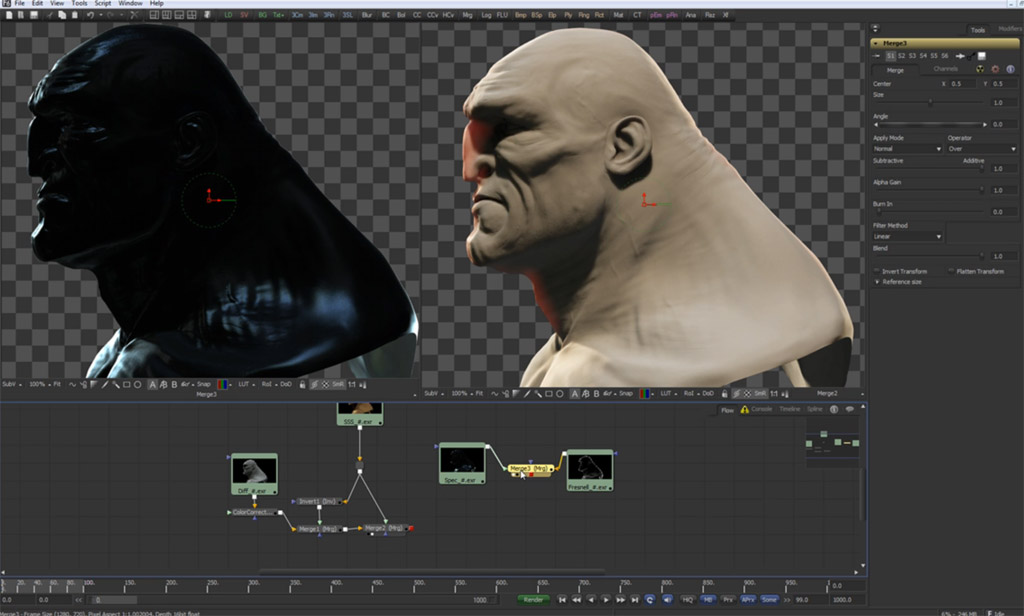Click the info icon next to Spline tab
The height and width of the screenshot is (616, 1024).
(834, 410)
